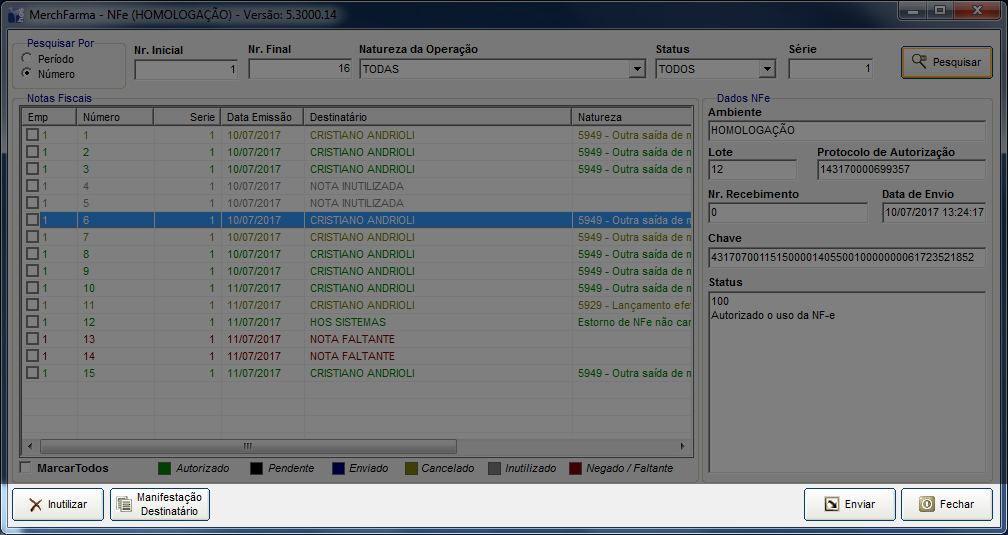
Task: Expand the Natureza da Operação dropdown
Action: click(637, 70)
